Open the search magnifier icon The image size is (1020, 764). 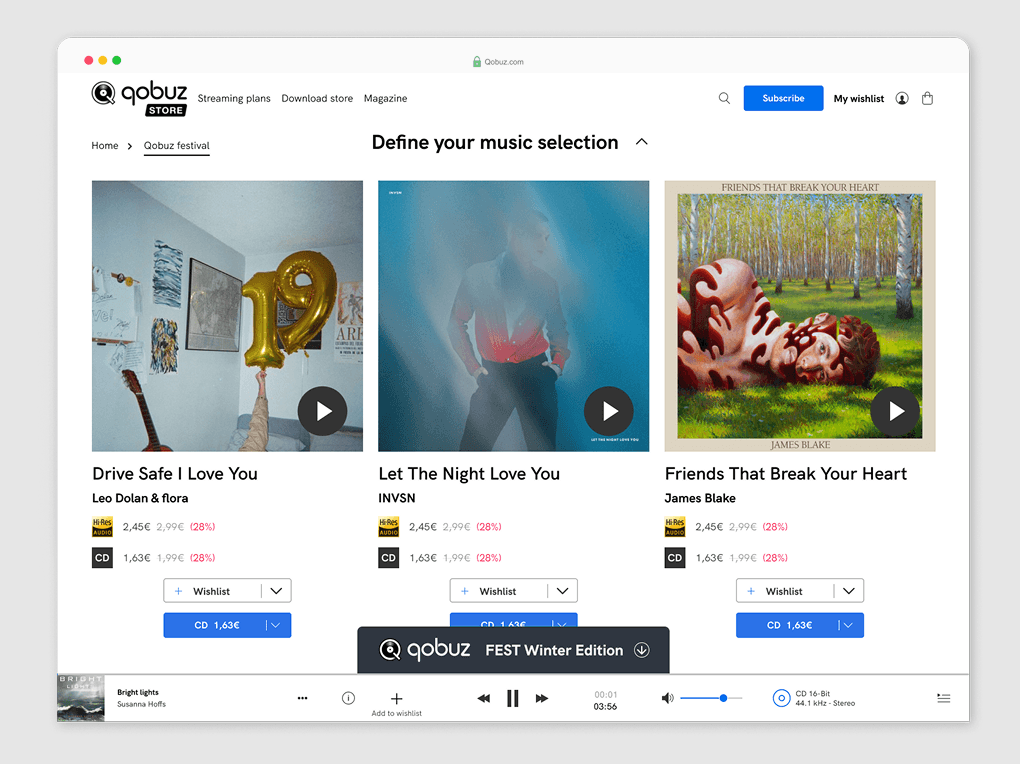click(724, 98)
